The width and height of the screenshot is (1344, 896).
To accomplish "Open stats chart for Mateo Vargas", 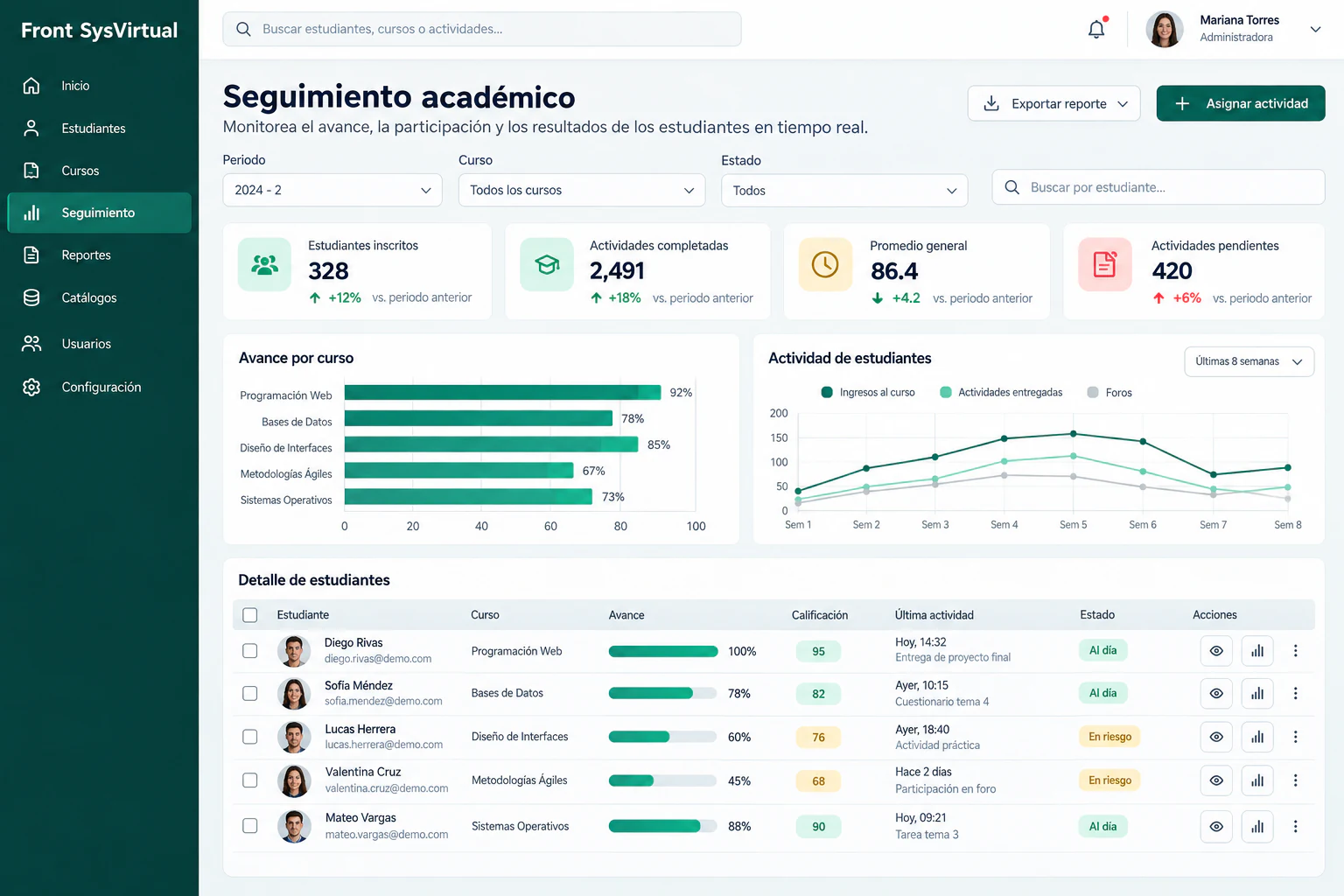I will [x=1257, y=827].
